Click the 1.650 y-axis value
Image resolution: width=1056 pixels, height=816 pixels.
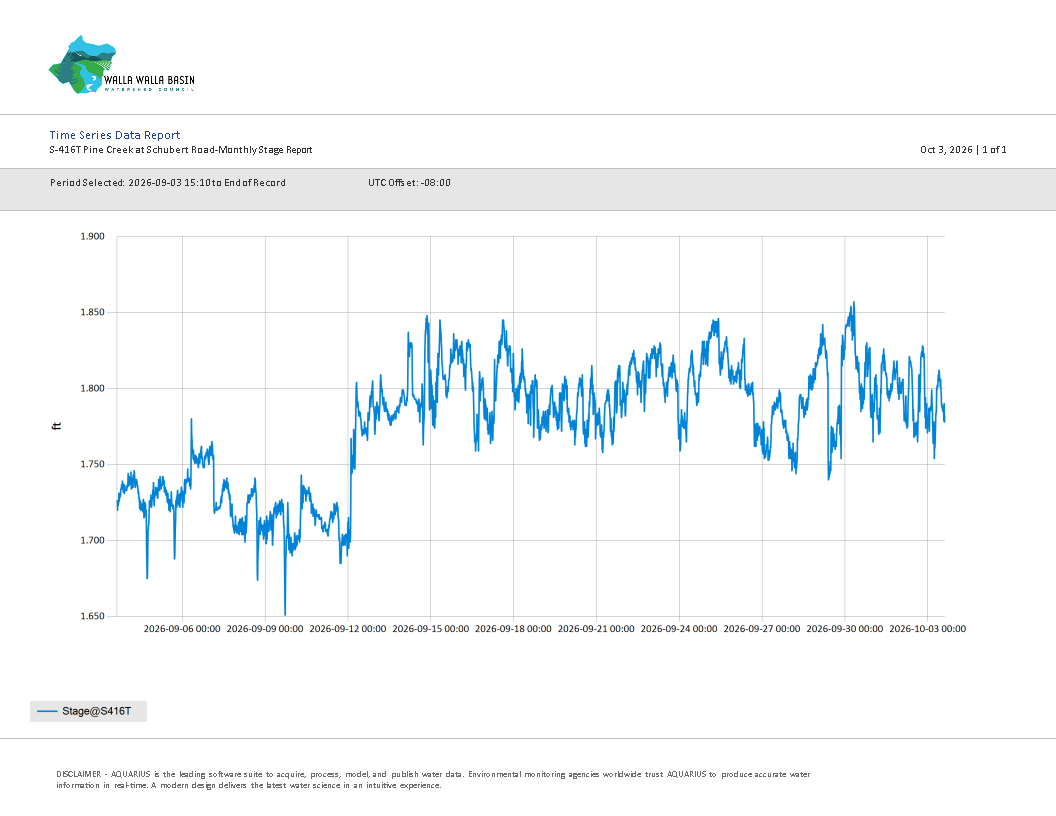coord(92,616)
